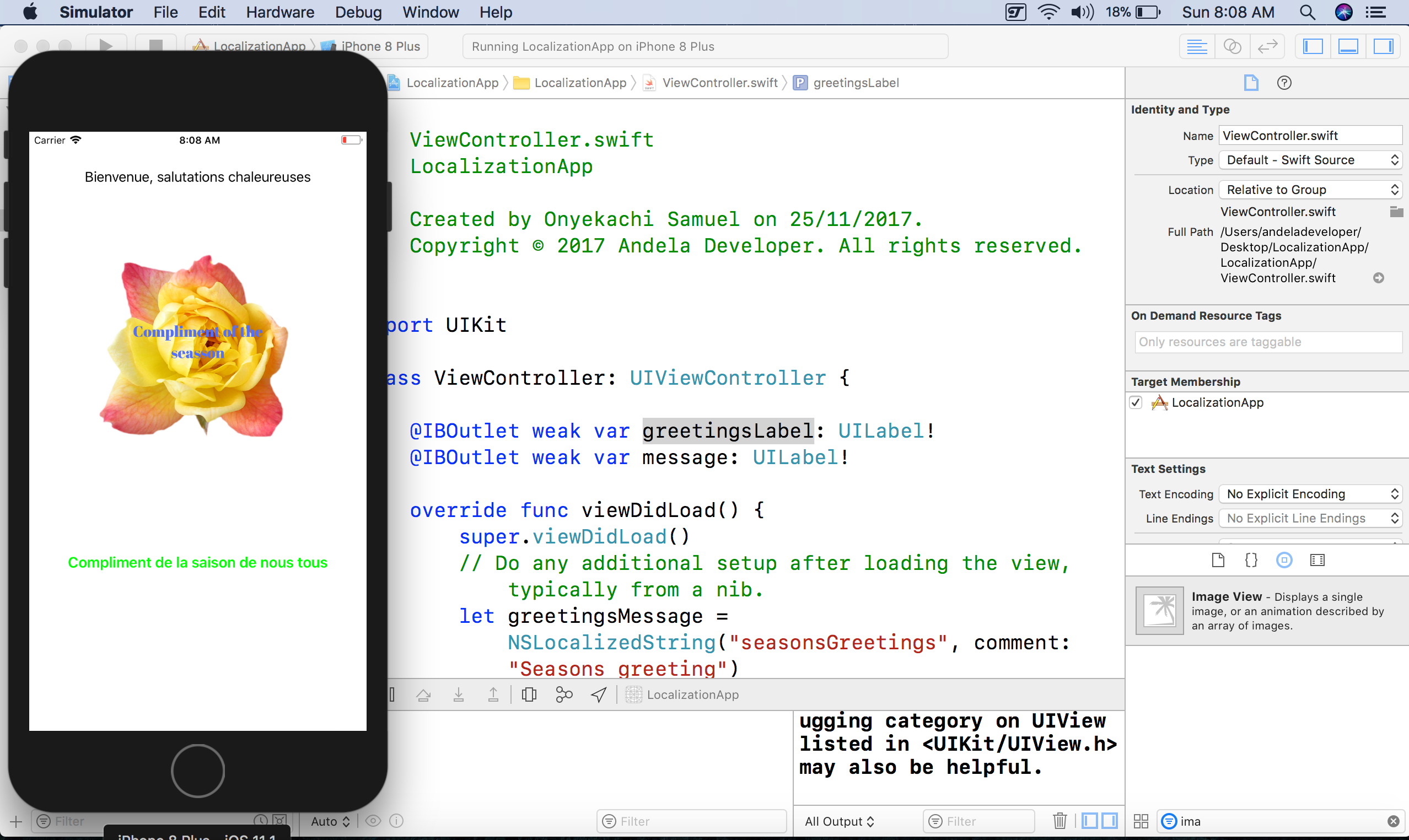Select the Object library icon
Screen dimensions: 1409x840
tap(1284, 561)
